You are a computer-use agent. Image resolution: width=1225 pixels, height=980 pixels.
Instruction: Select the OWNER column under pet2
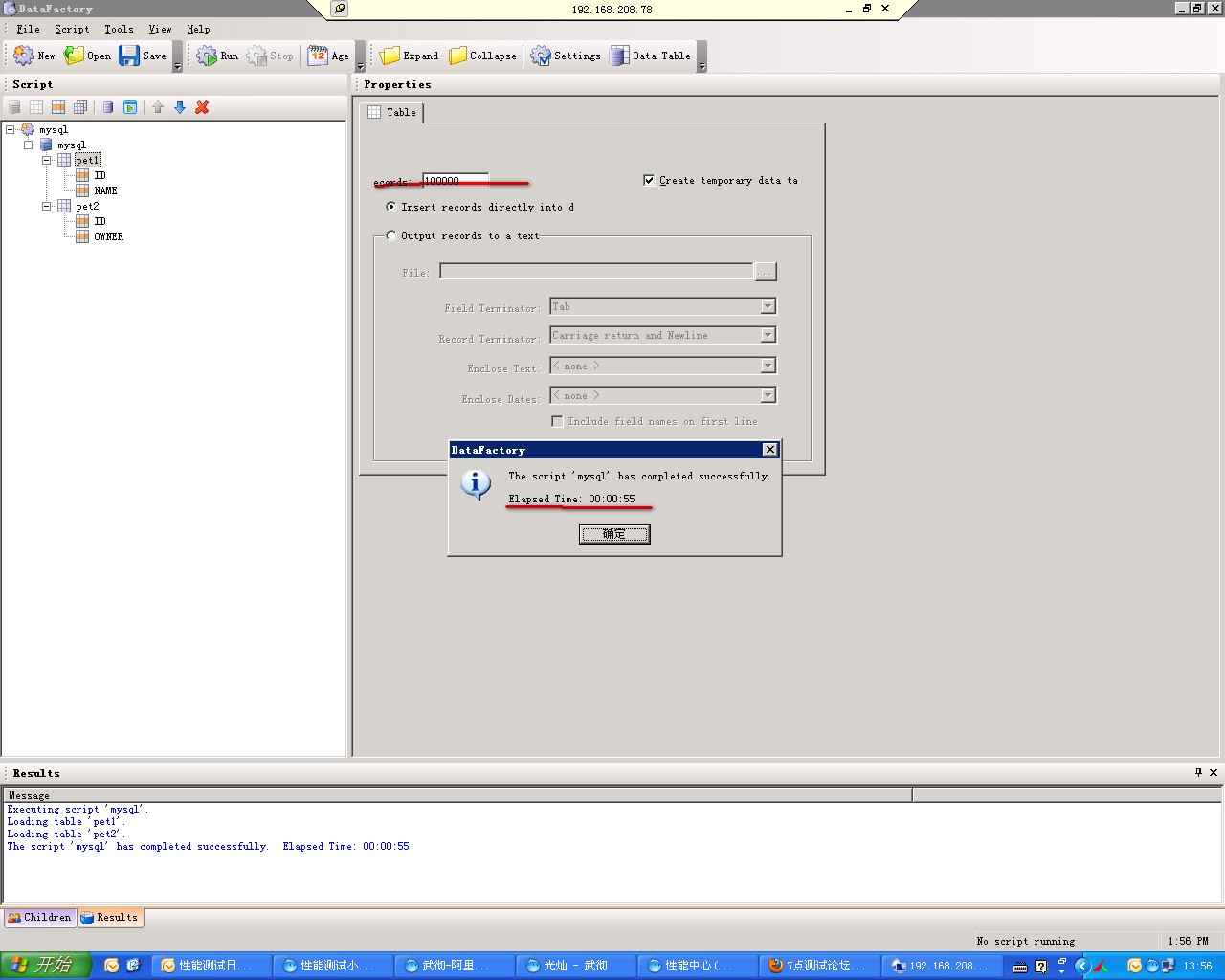point(108,236)
